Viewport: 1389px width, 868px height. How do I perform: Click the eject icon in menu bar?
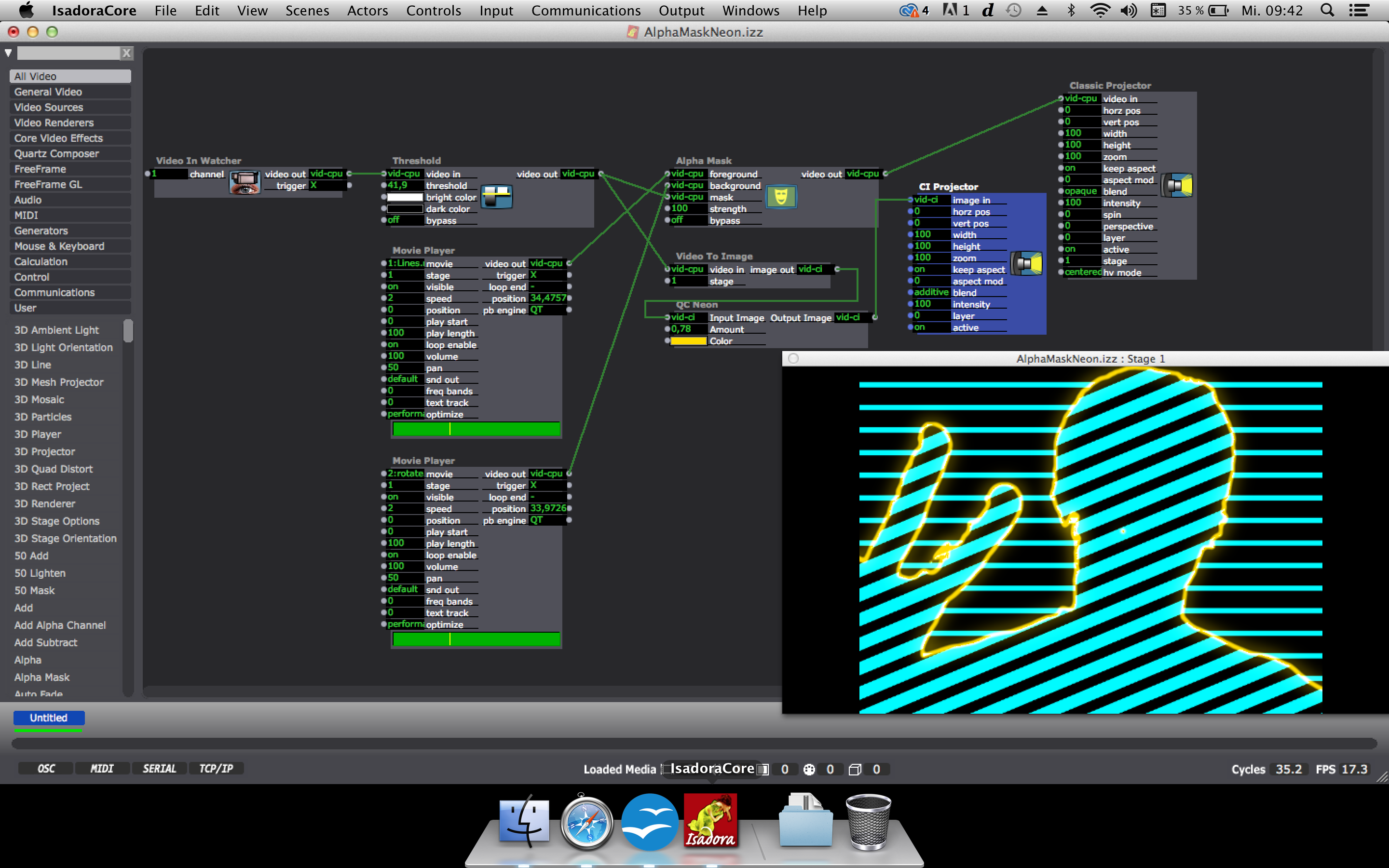tap(1042, 10)
